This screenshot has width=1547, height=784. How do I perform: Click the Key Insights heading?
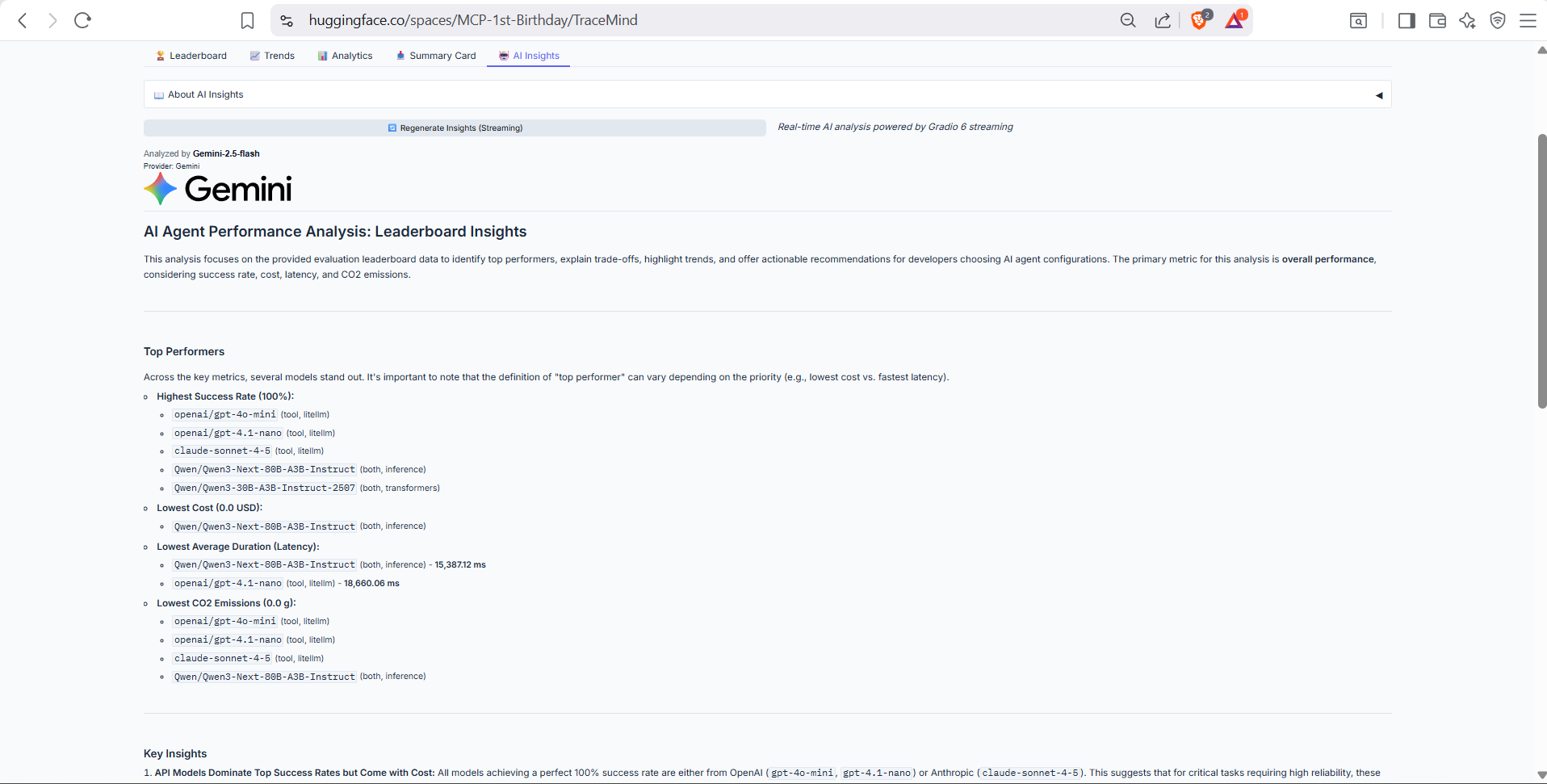pyautogui.click(x=175, y=753)
